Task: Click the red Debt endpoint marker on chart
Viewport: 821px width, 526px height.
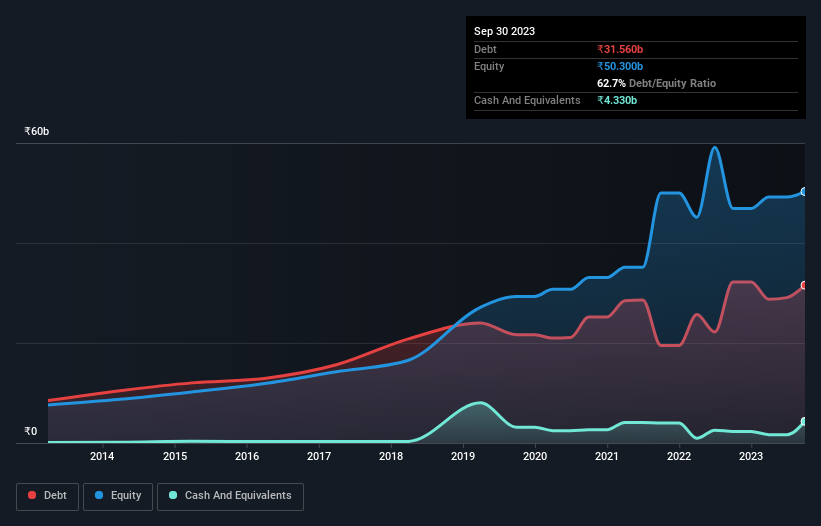Action: coord(804,285)
